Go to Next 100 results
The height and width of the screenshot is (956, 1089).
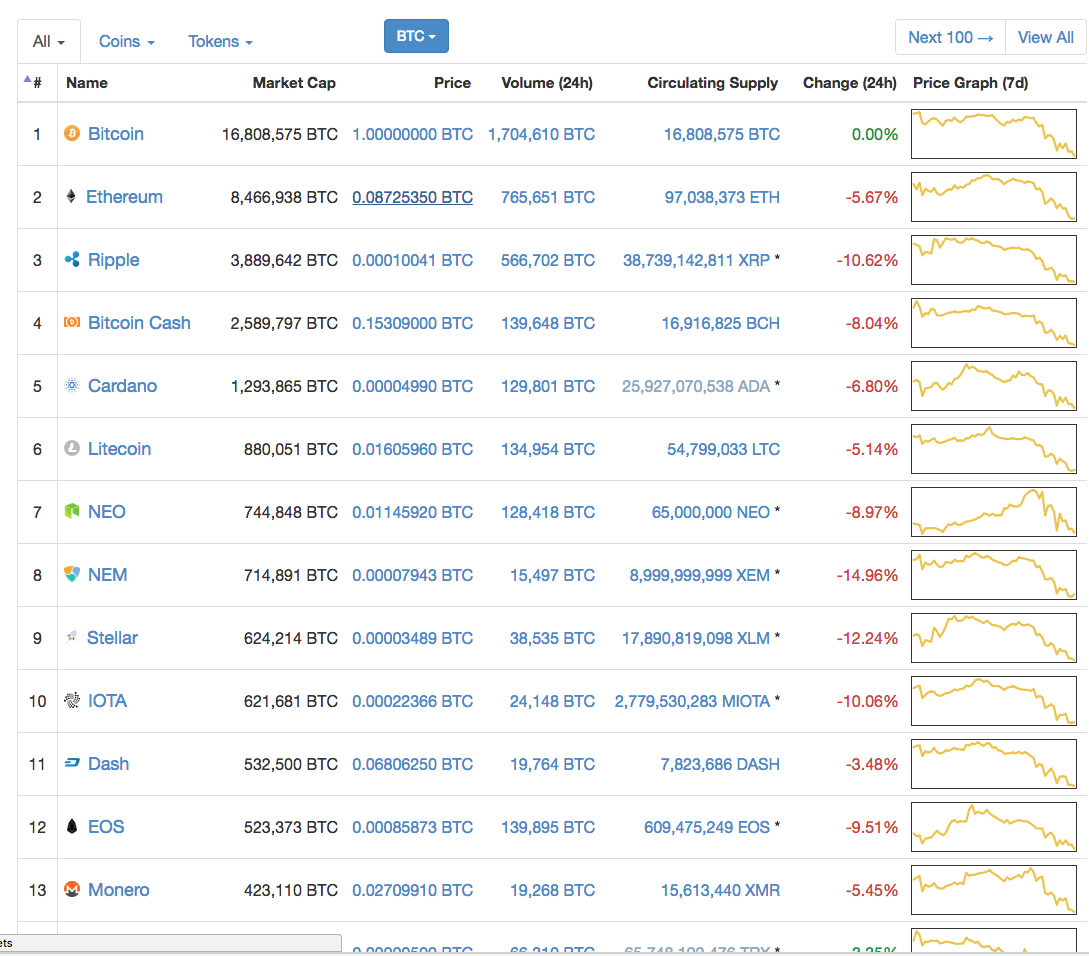pyautogui.click(x=951, y=38)
